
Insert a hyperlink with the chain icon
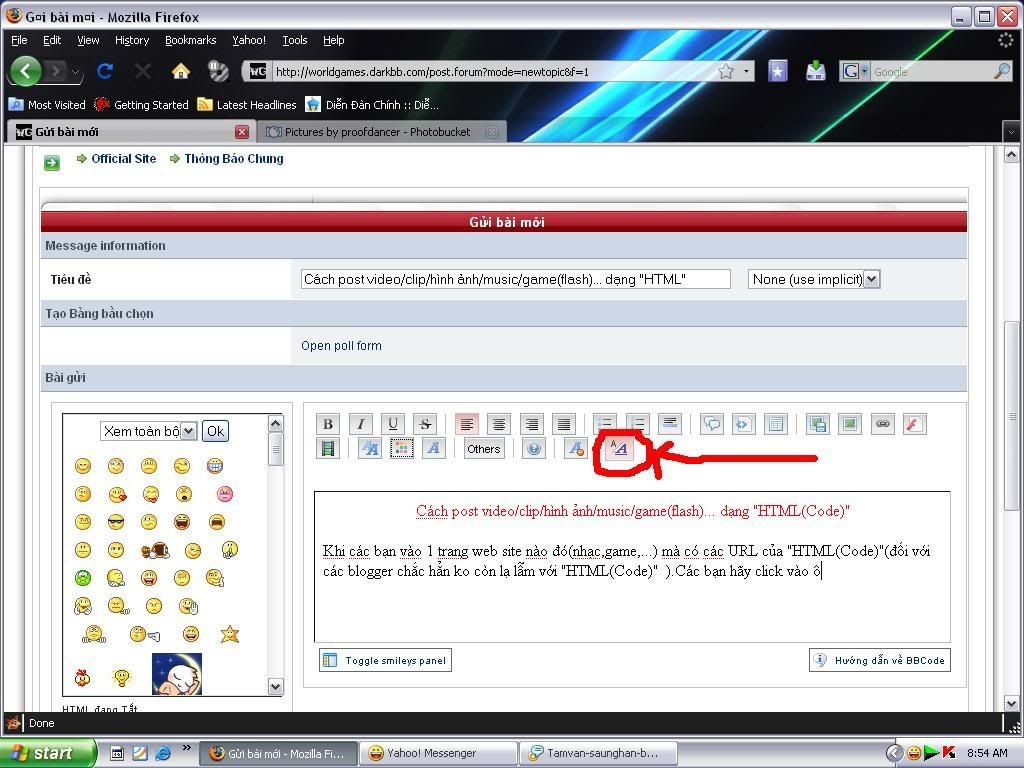(x=882, y=424)
